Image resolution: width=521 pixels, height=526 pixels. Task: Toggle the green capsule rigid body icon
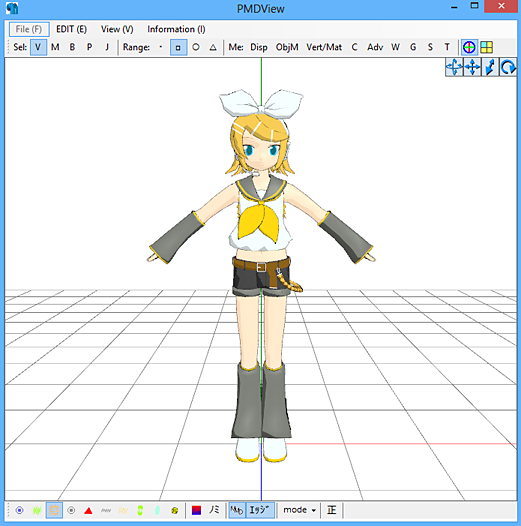pos(140,510)
